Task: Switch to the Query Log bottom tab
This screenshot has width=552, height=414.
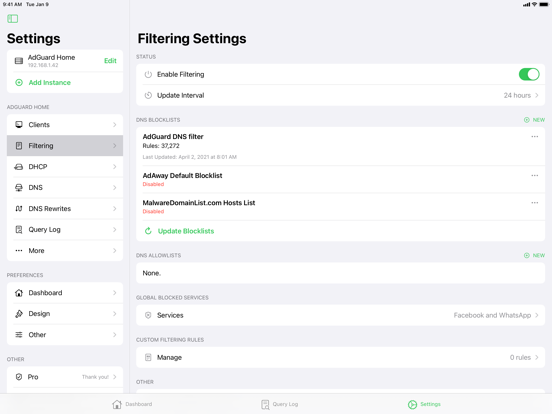Action: point(280,404)
